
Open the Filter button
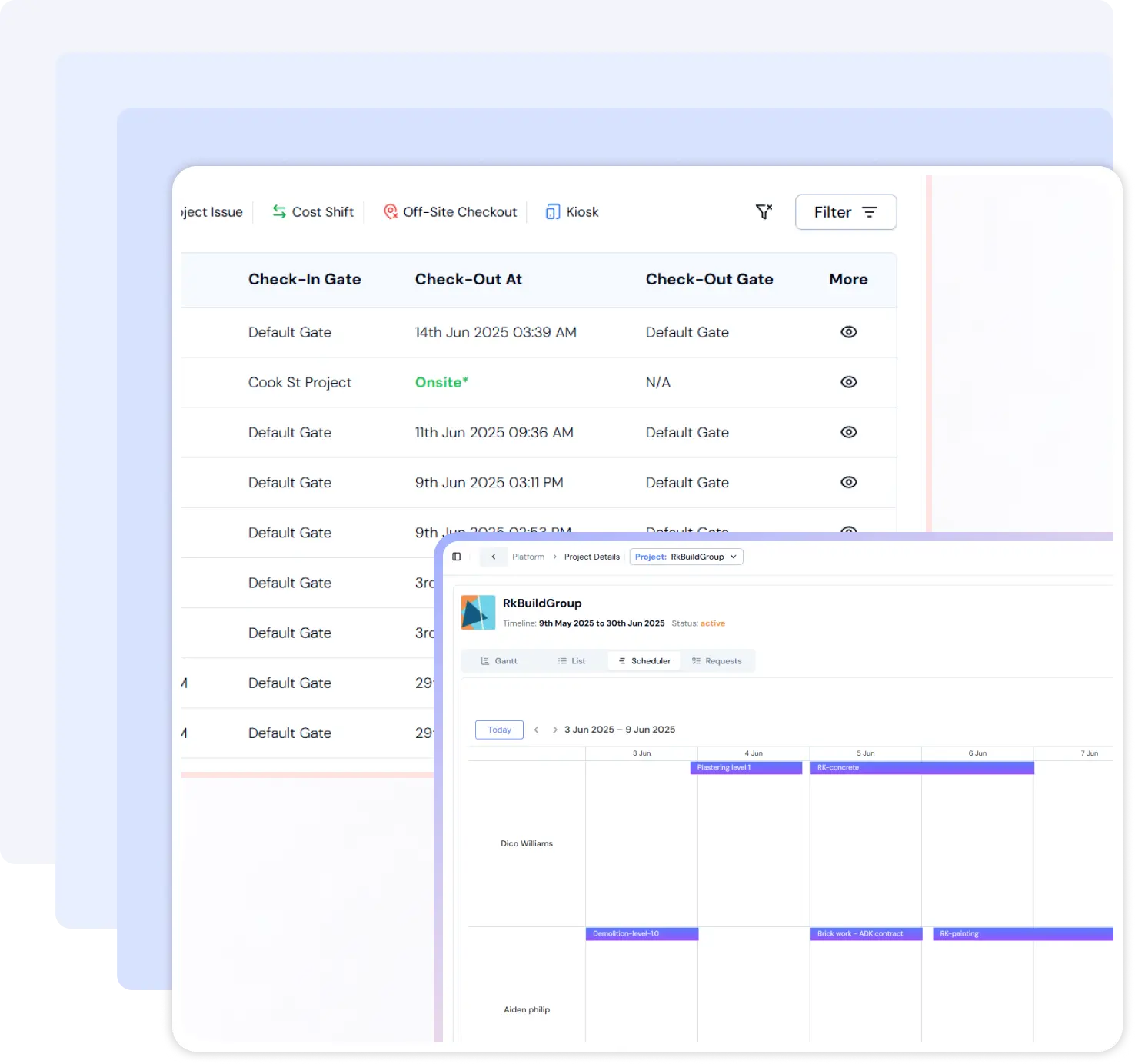point(846,212)
